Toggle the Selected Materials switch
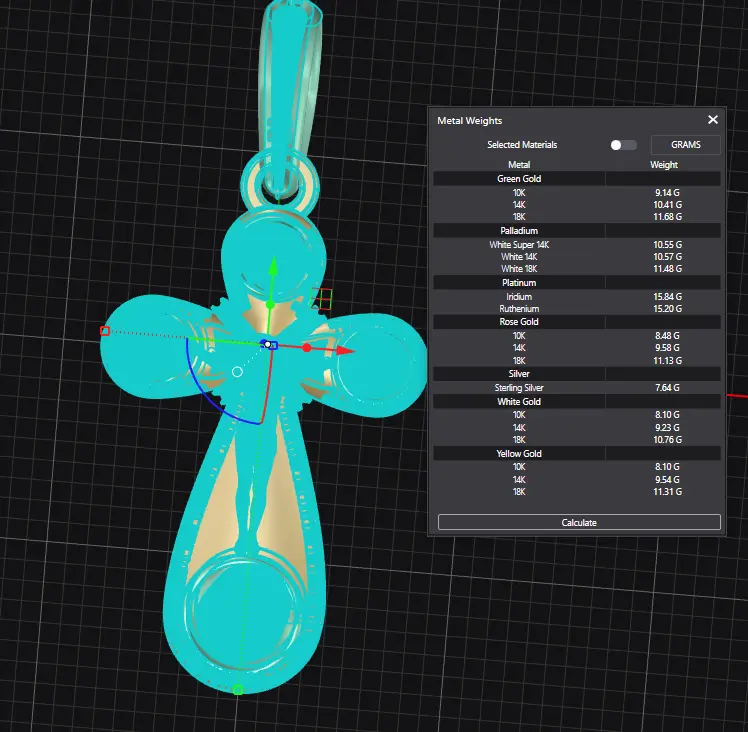 tap(623, 145)
